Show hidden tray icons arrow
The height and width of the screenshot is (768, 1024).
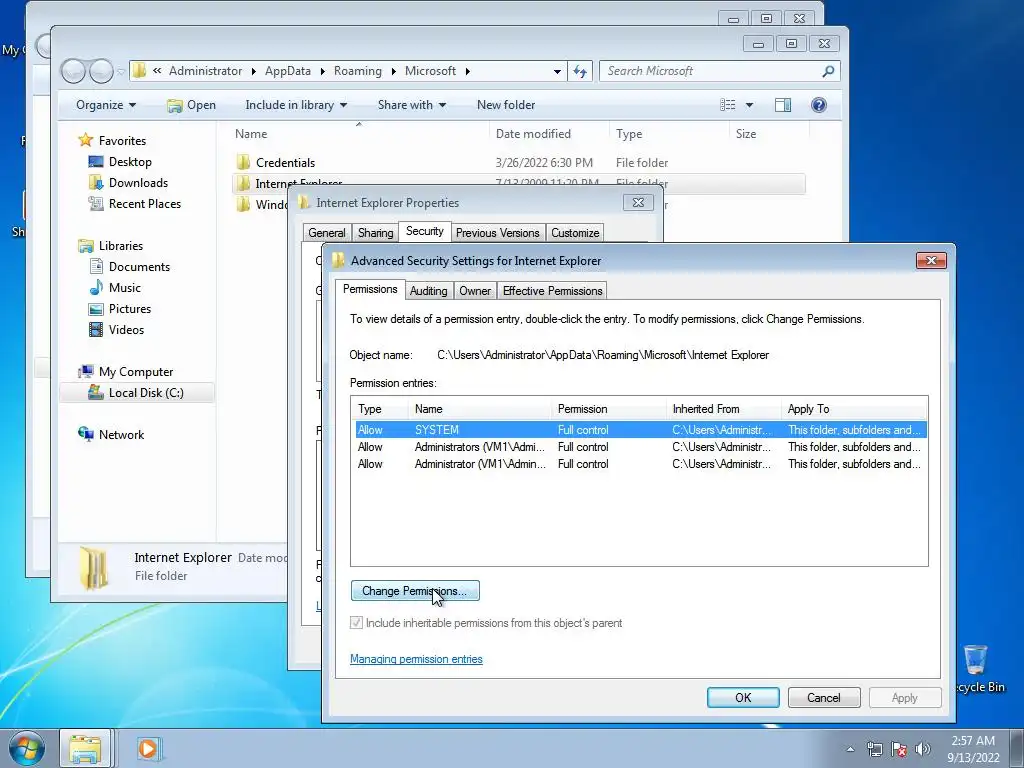(x=850, y=749)
